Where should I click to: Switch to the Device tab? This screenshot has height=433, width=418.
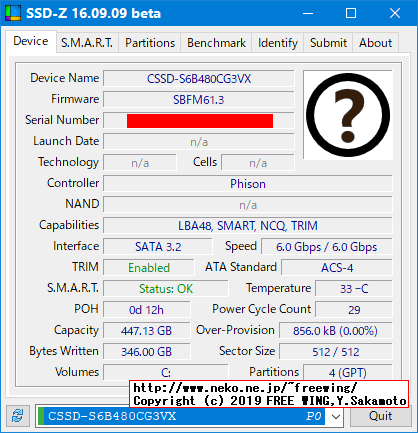click(31, 41)
